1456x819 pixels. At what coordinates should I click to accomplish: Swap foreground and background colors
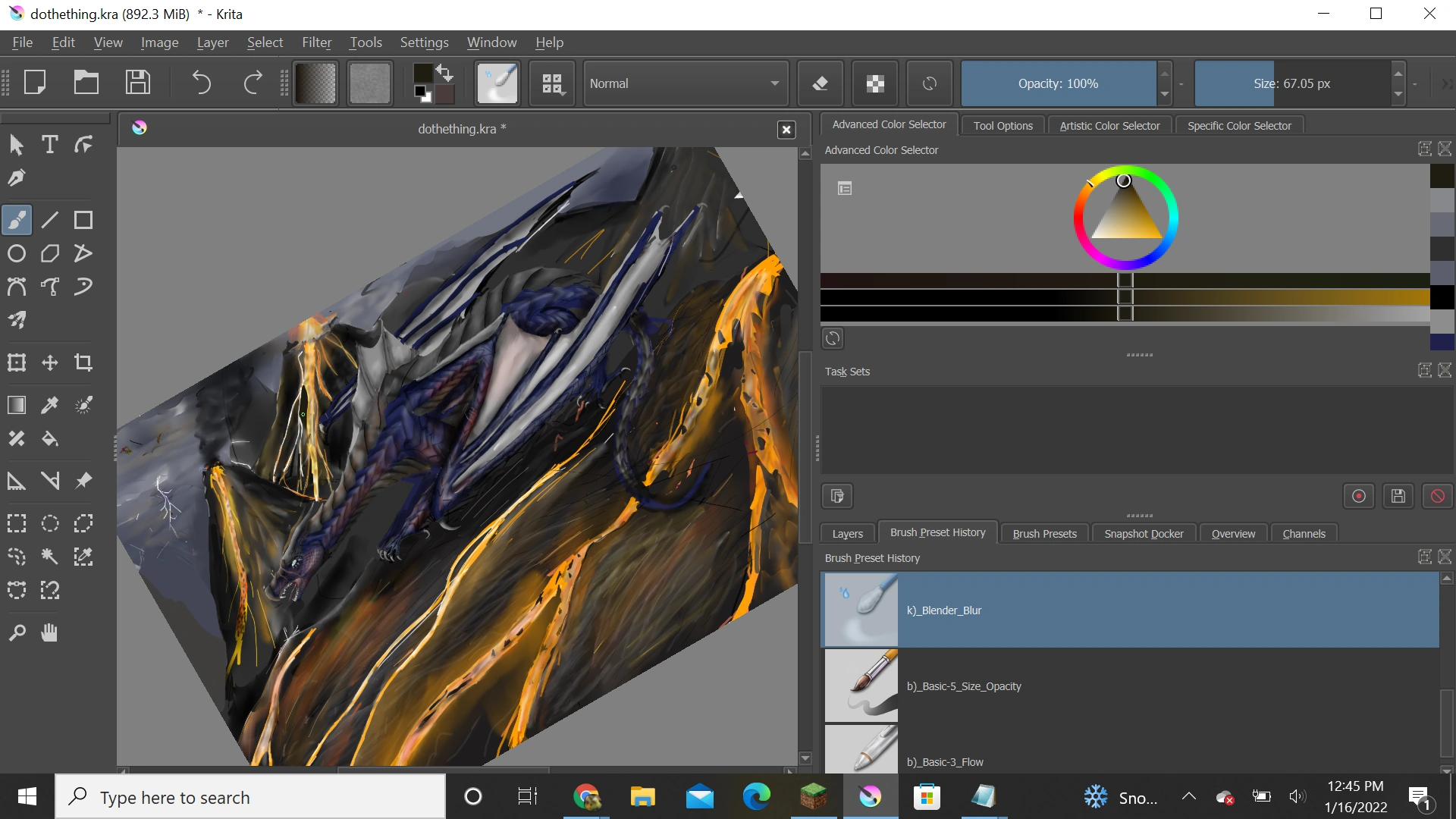445,73
